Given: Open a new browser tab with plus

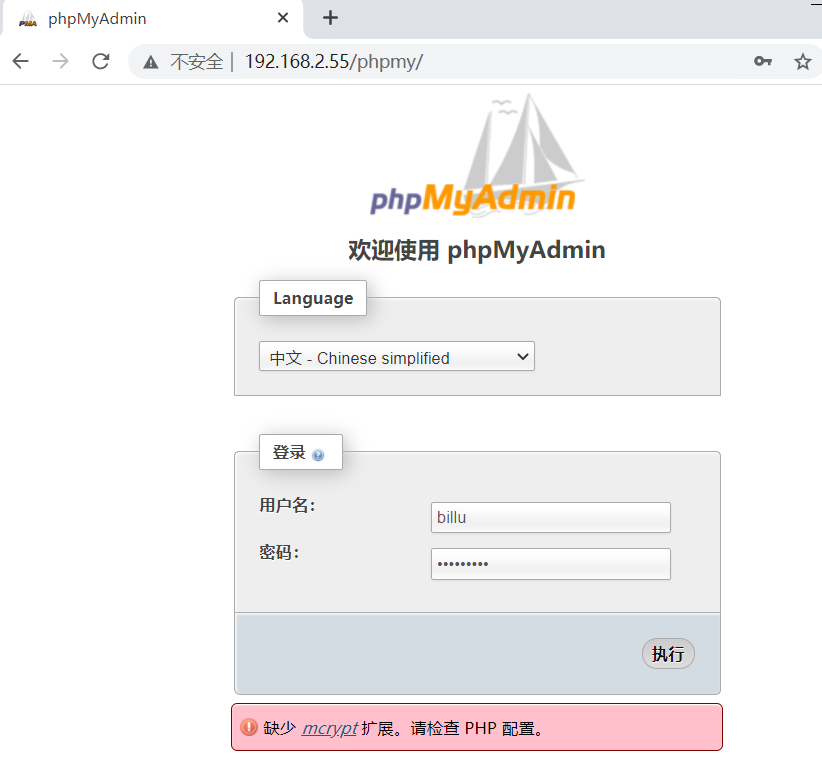Looking at the screenshot, I should pos(330,18).
